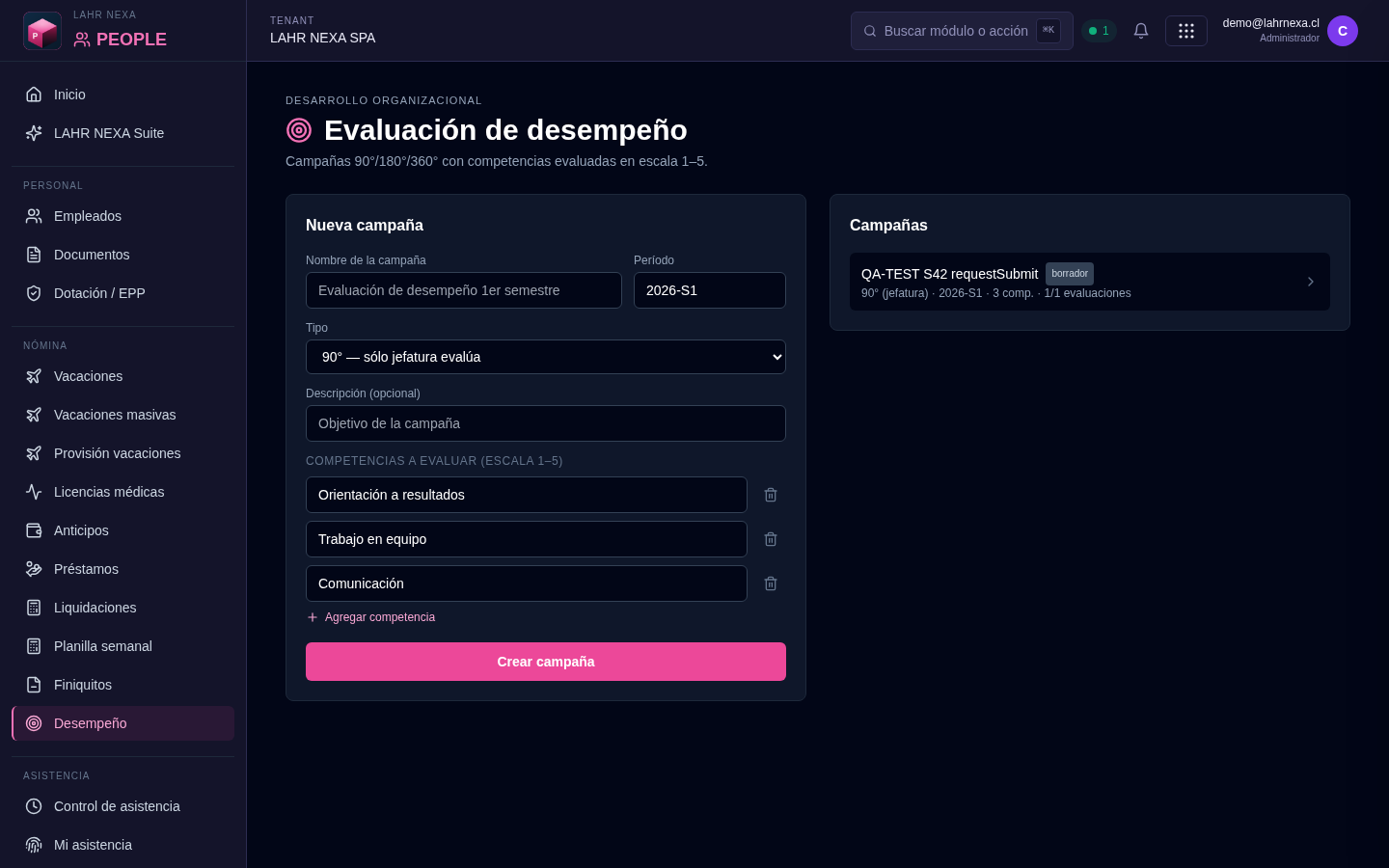Go to Liquidaciones page

coord(123,608)
